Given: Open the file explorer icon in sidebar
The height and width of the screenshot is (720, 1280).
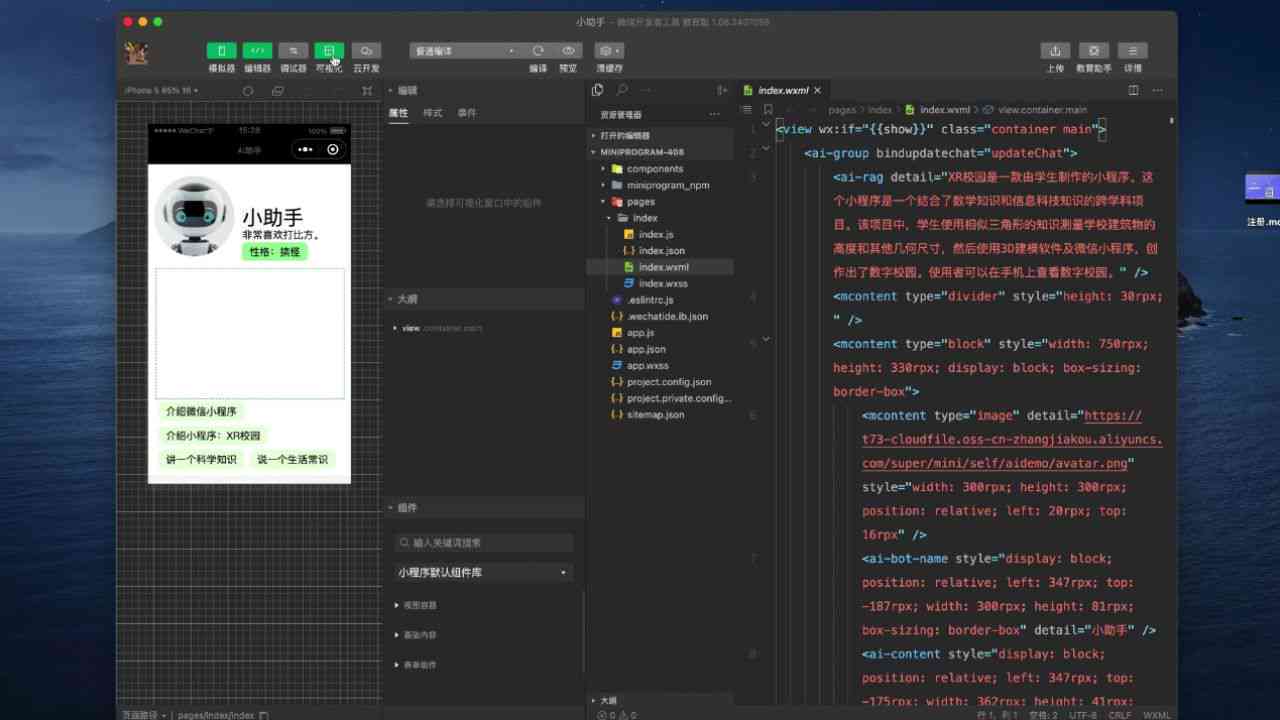Looking at the screenshot, I should (598, 90).
